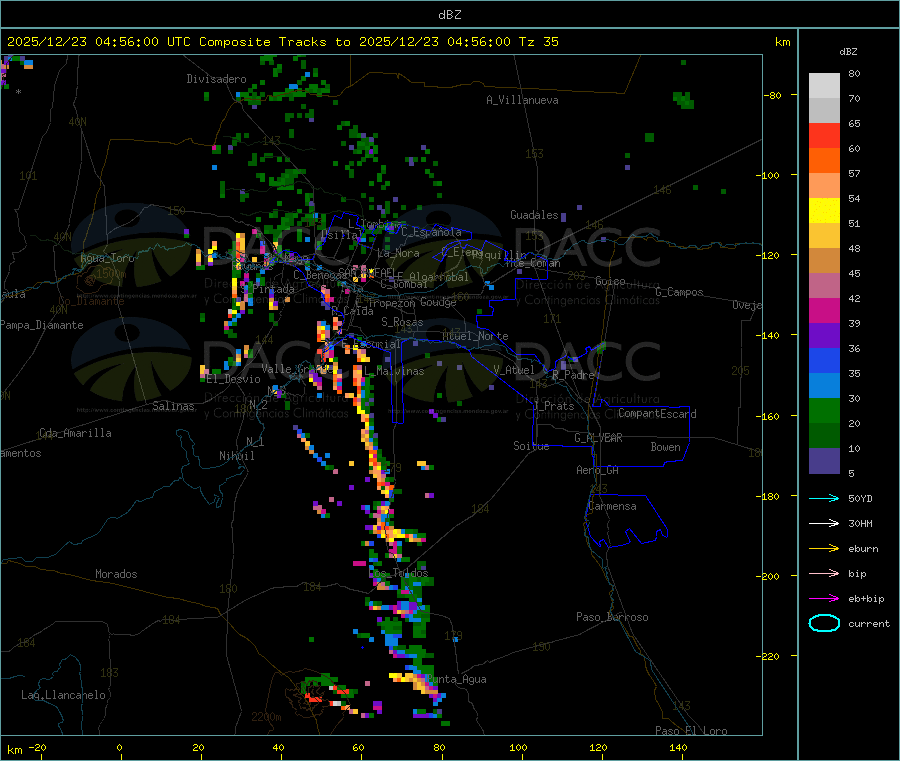
Task: Click the '-140' tick on right axis
Action: (x=769, y=335)
